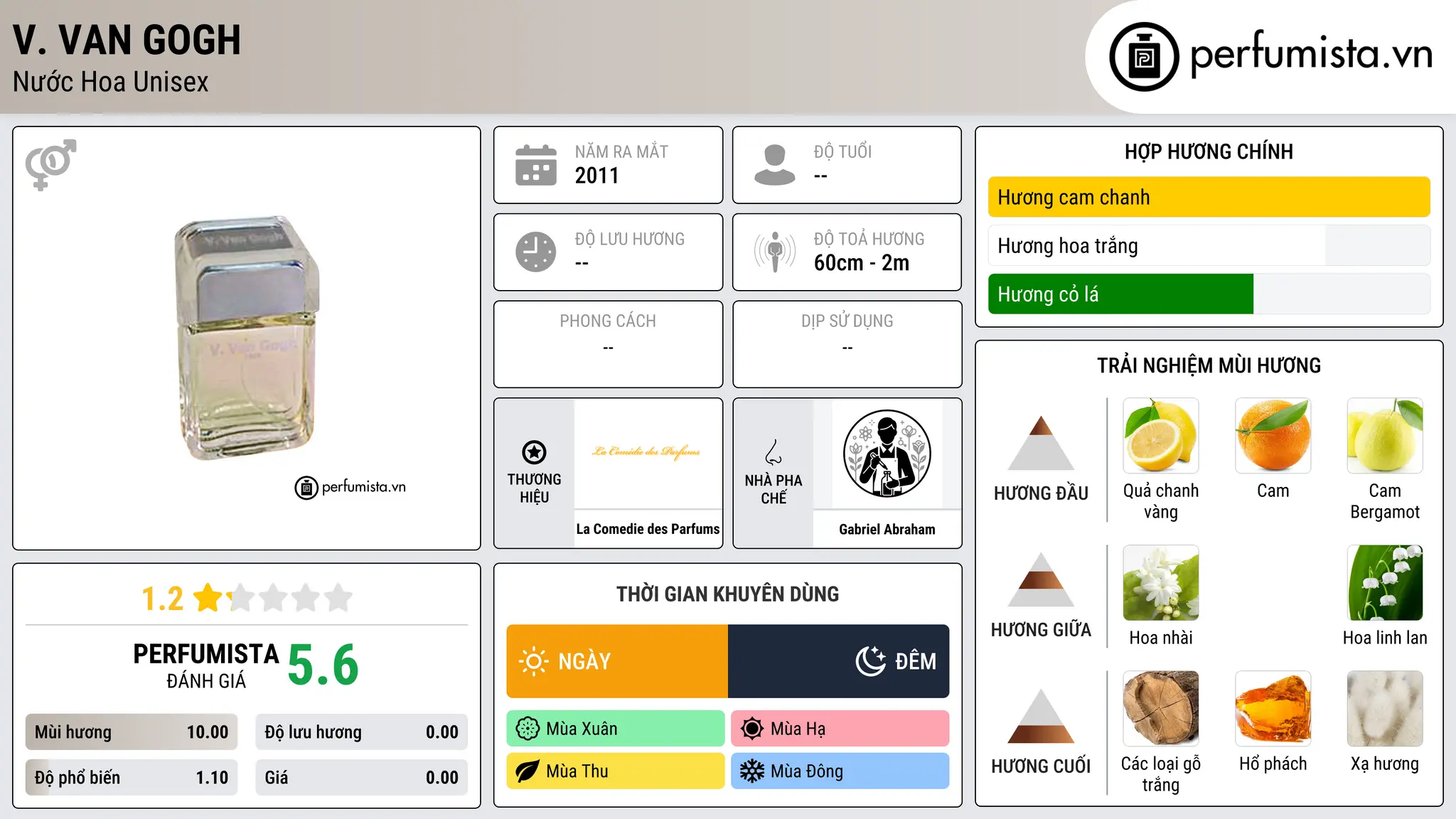Click the Phong cách label
The height and width of the screenshot is (819, 1456).
[608, 321]
